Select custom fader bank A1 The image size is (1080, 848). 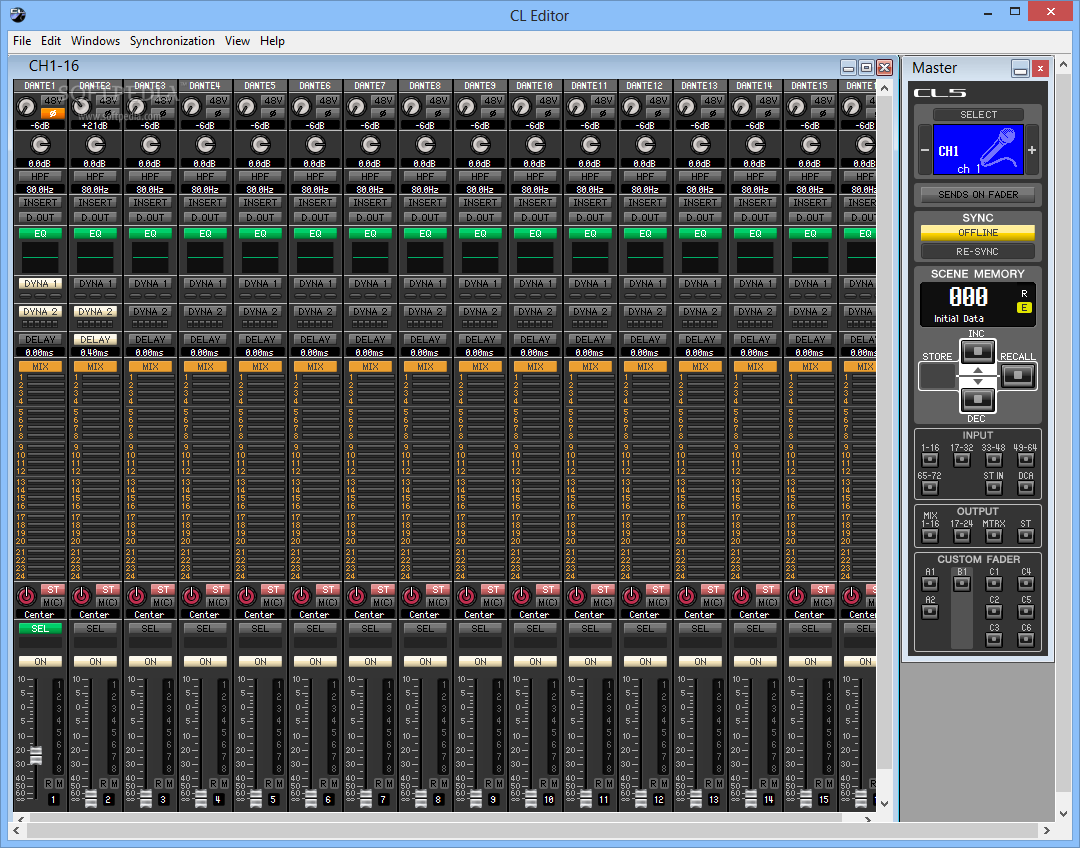coord(930,584)
